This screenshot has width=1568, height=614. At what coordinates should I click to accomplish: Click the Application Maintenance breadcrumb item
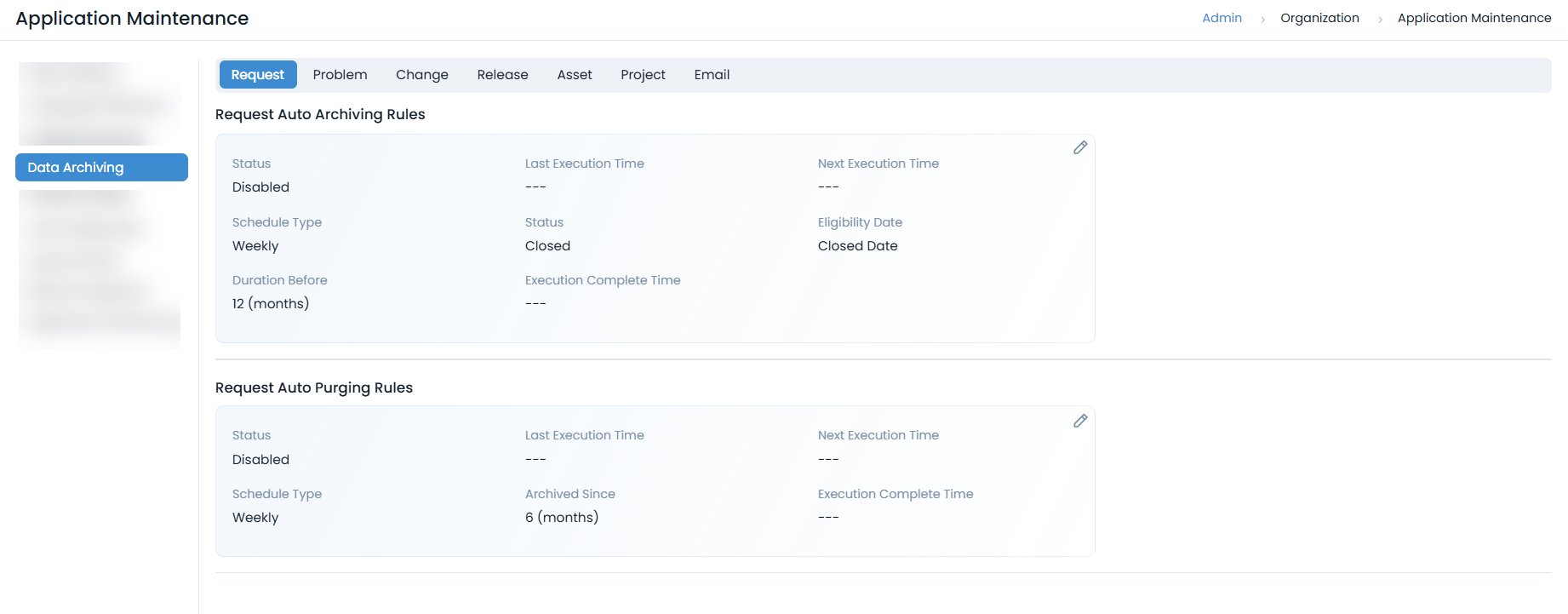click(x=1474, y=18)
